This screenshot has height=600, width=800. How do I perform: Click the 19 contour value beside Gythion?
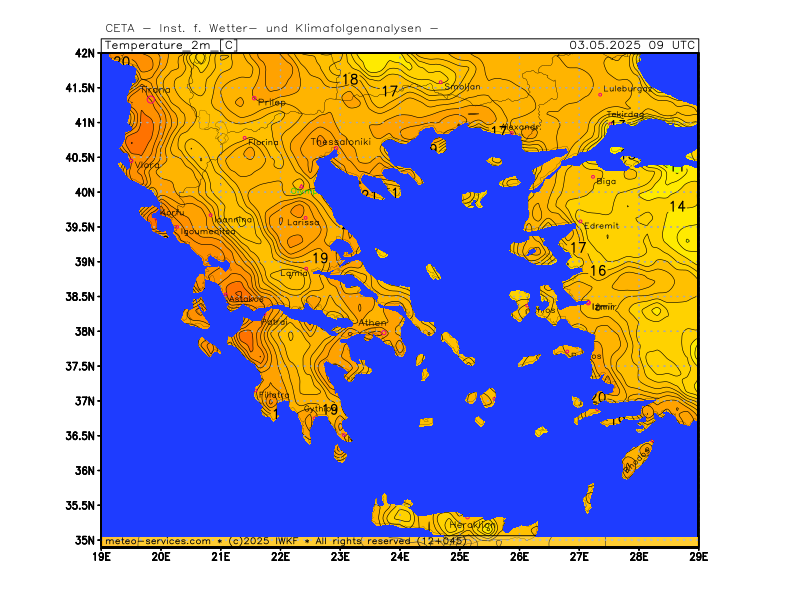click(330, 409)
